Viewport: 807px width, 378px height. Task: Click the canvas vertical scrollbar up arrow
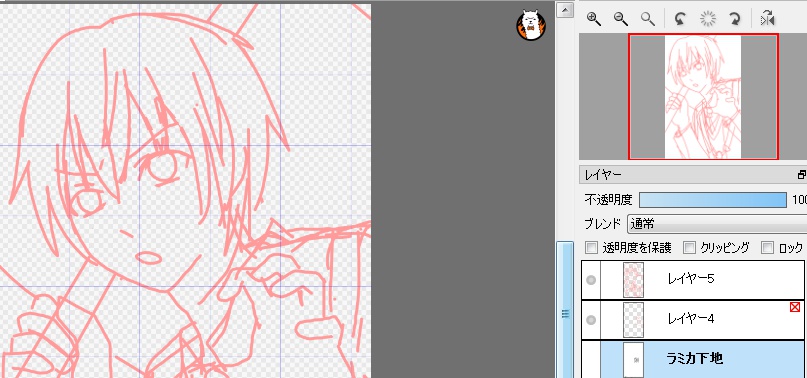point(565,10)
